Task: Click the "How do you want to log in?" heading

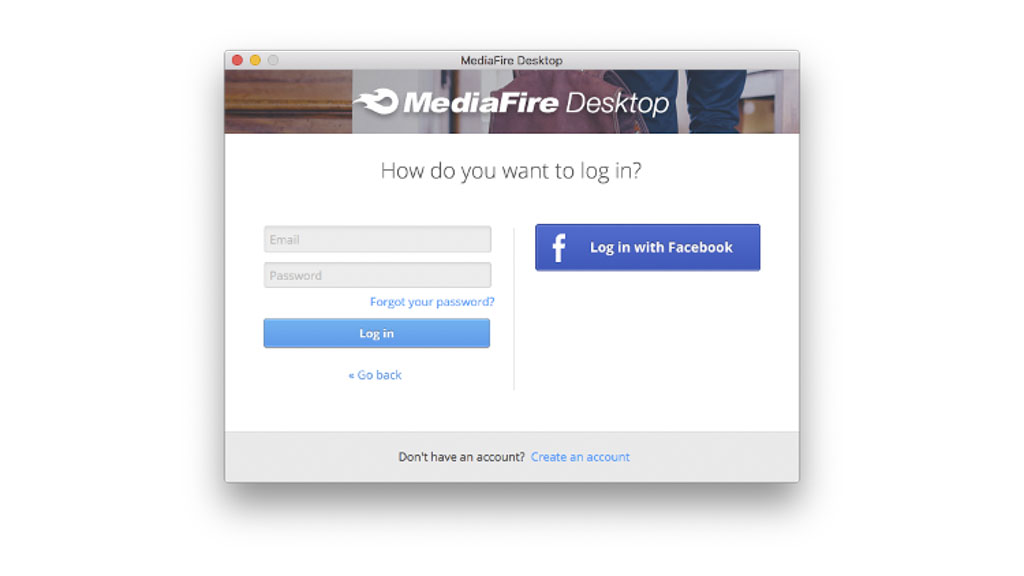Action: 511,171
